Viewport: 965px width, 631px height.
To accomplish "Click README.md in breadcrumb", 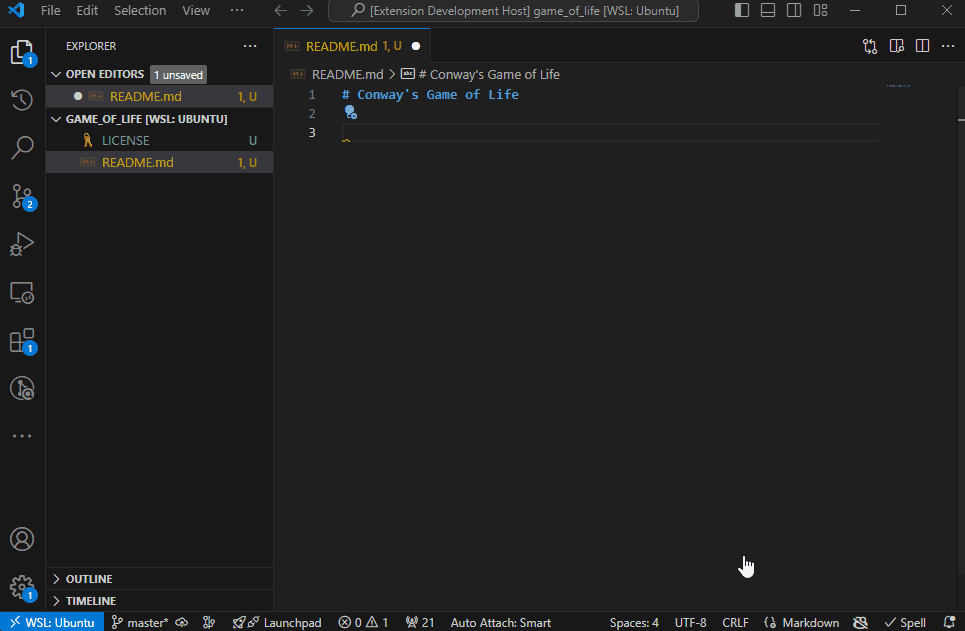I will [x=347, y=74].
